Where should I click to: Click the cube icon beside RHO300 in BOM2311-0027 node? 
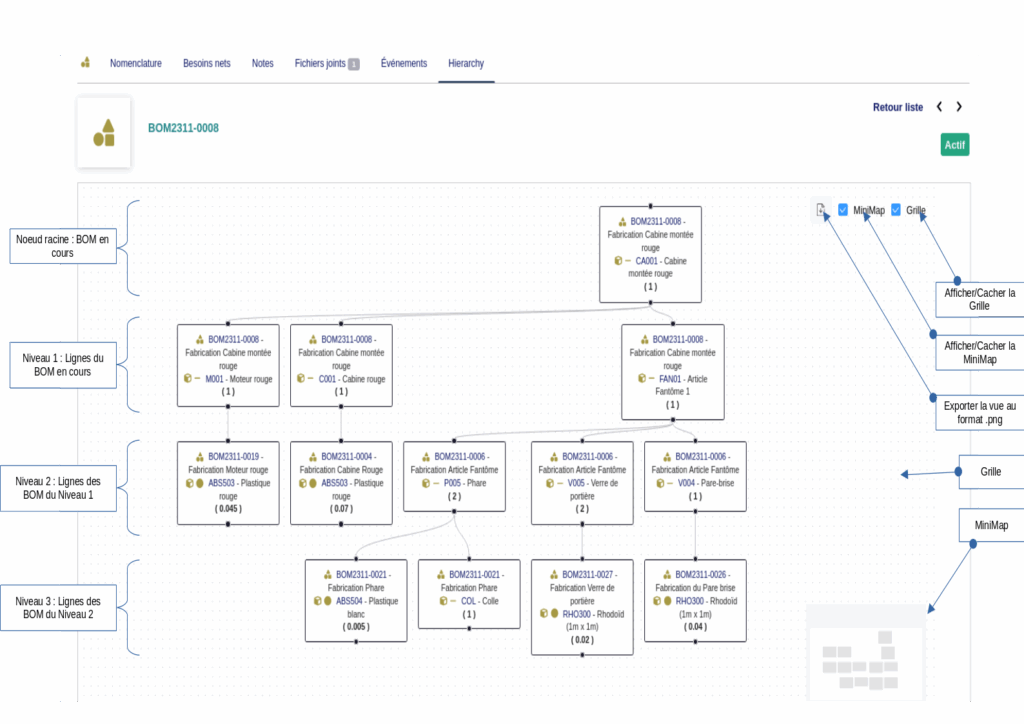coord(543,614)
